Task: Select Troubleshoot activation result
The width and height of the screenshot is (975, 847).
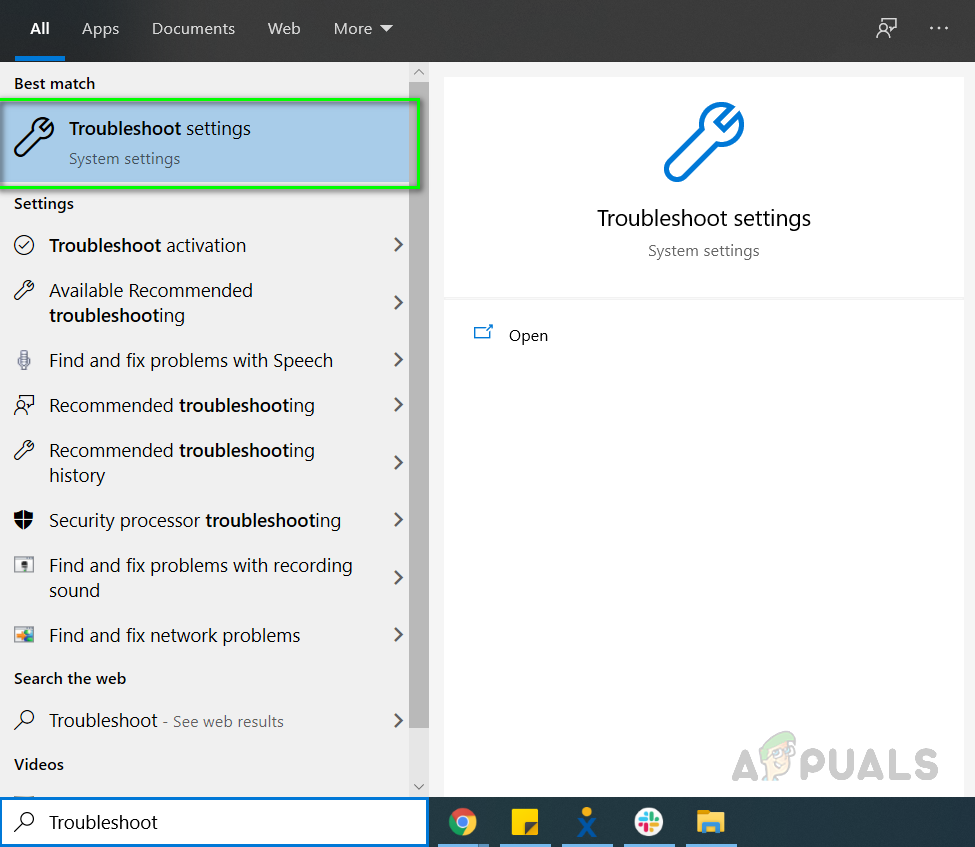Action: click(x=205, y=246)
